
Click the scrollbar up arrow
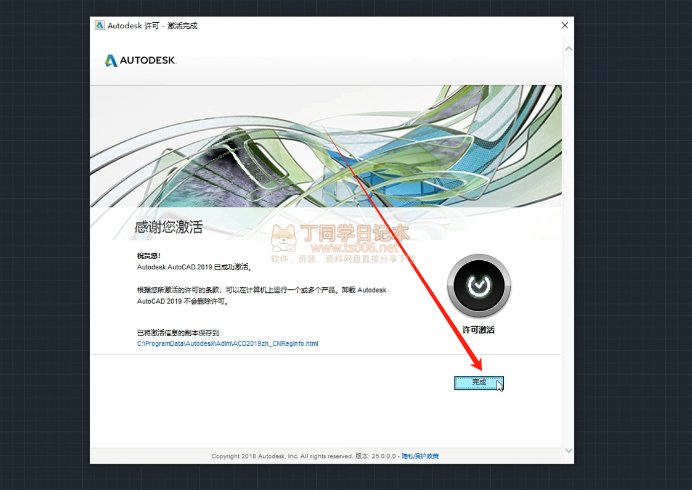(568, 49)
